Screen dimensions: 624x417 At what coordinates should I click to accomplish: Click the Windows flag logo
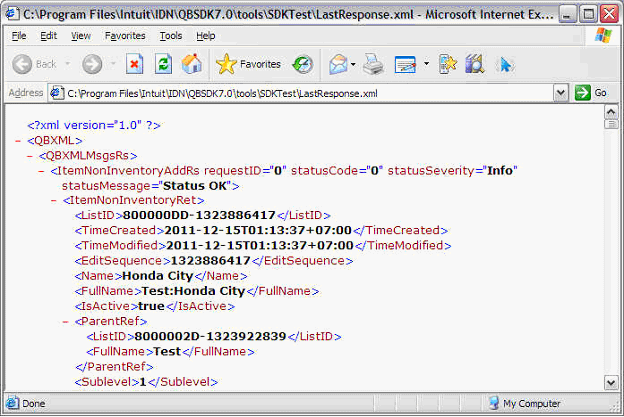(603, 36)
